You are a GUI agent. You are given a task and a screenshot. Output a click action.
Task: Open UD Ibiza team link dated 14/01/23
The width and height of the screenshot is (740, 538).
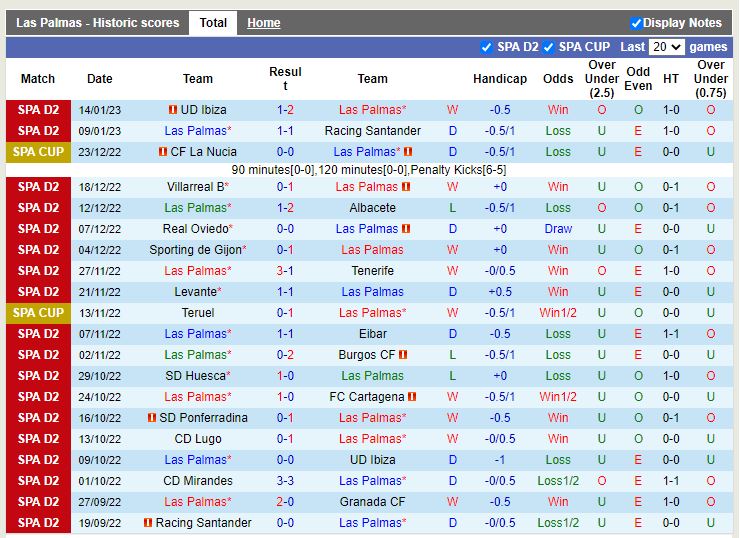click(x=203, y=109)
